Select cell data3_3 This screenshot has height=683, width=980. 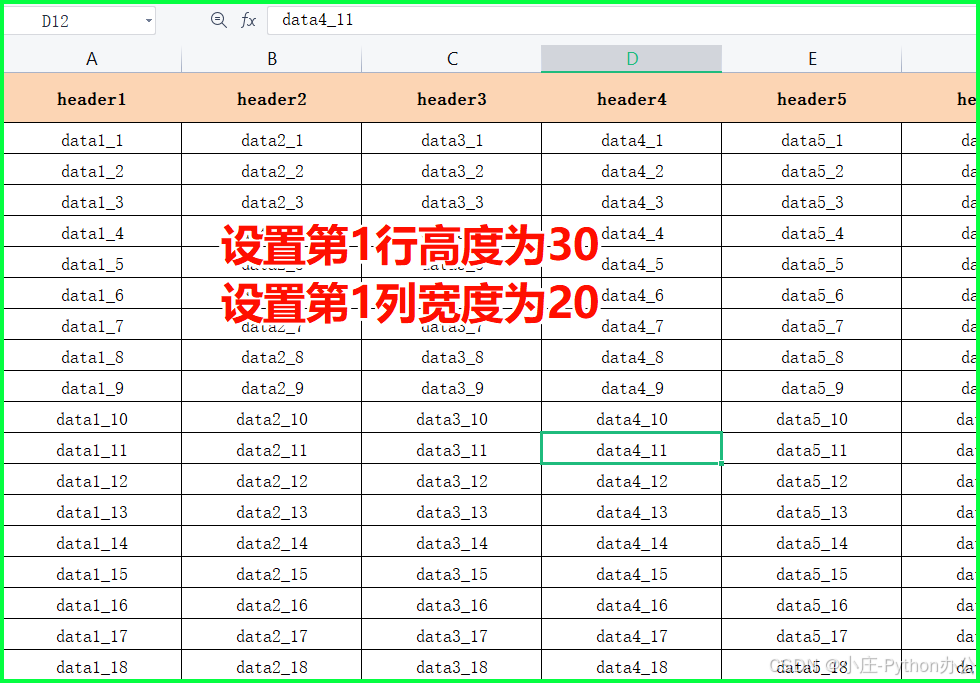point(452,201)
